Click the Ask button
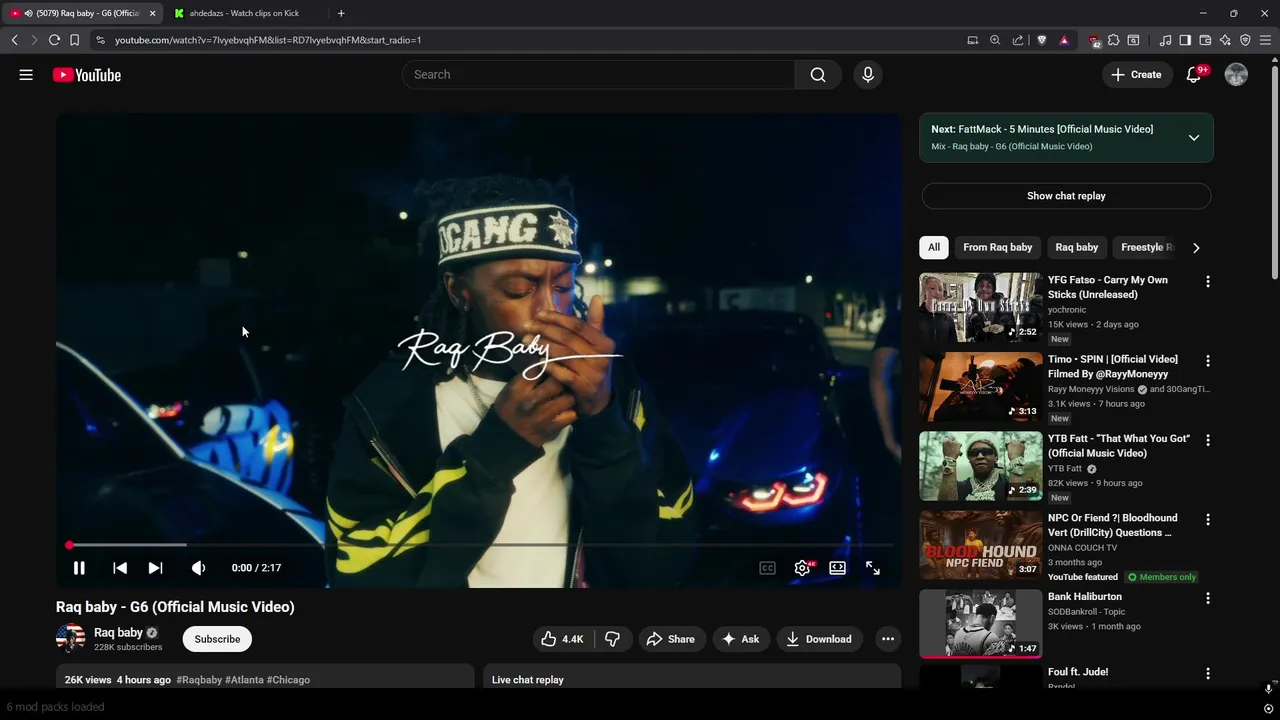The image size is (1280, 720). point(741,639)
